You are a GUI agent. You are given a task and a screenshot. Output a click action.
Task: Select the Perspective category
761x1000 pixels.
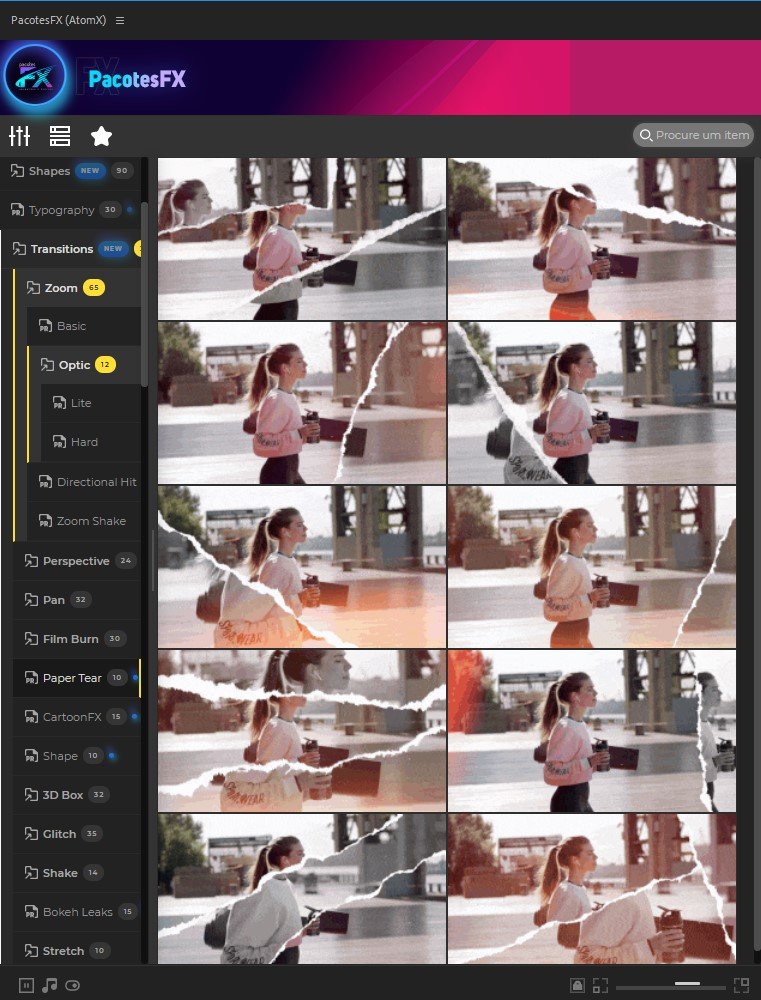(75, 561)
